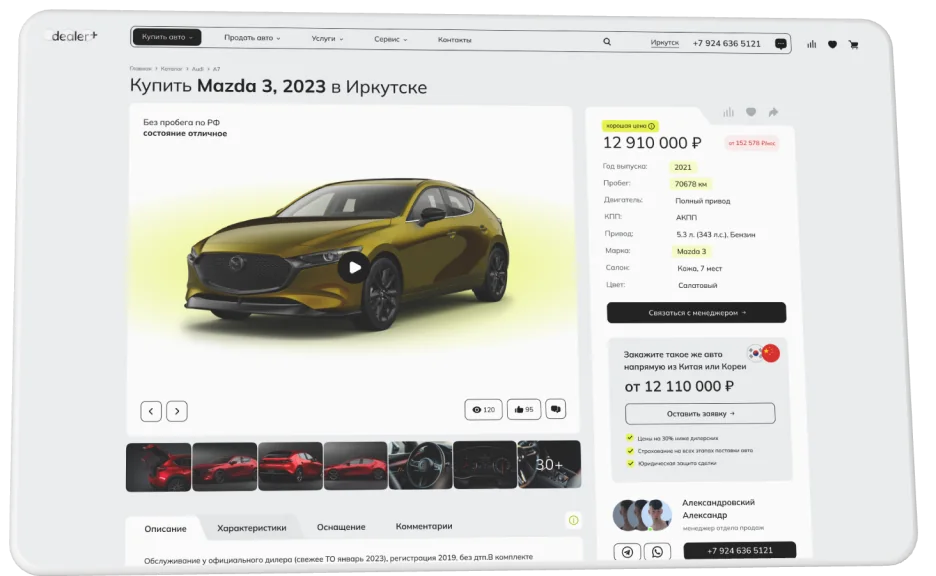Click checkmark for prices 30% lower
The height and width of the screenshot is (576, 936).
[629, 438]
